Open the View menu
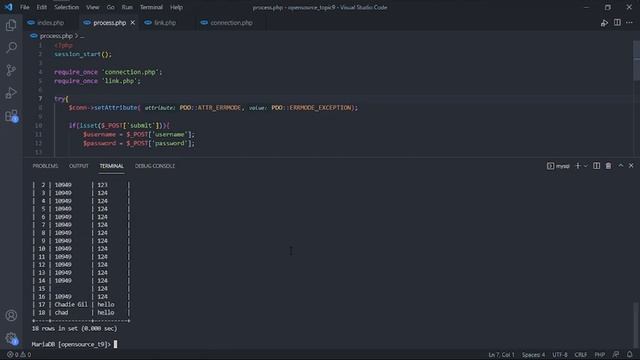Image resolution: width=640 pixels, height=360 pixels. tap(92, 7)
